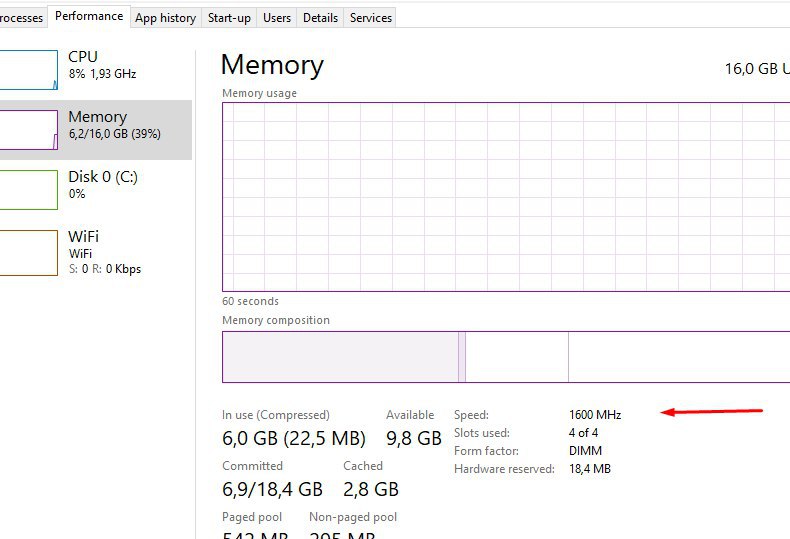This screenshot has height=539, width=790.
Task: Switch to the Start-up tab
Action: click(x=229, y=18)
